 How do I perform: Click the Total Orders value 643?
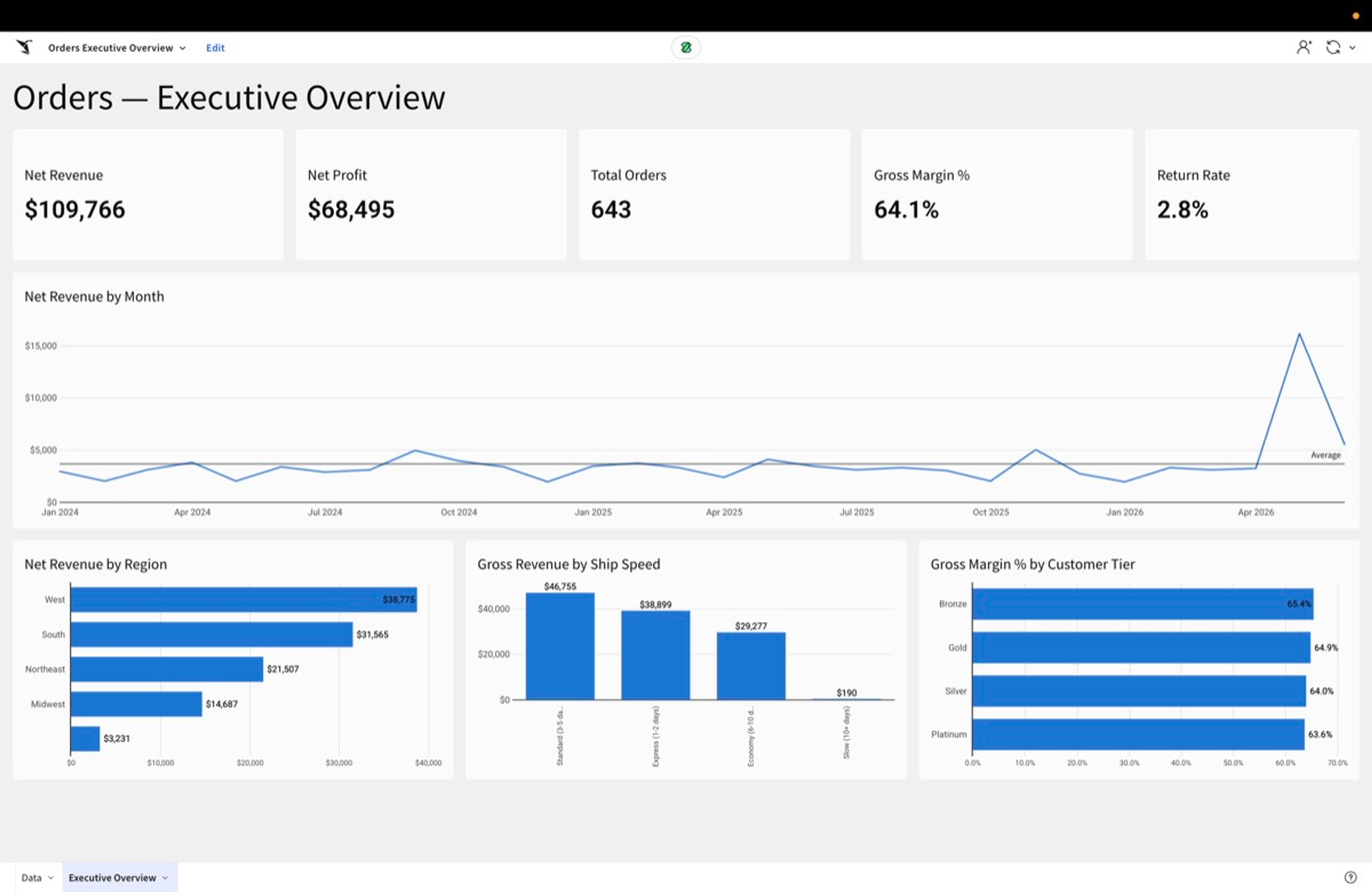pyautogui.click(x=611, y=209)
